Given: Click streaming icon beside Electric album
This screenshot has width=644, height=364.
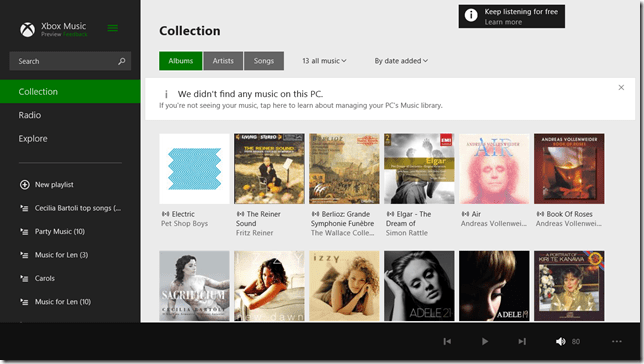Looking at the screenshot, I should (x=166, y=214).
